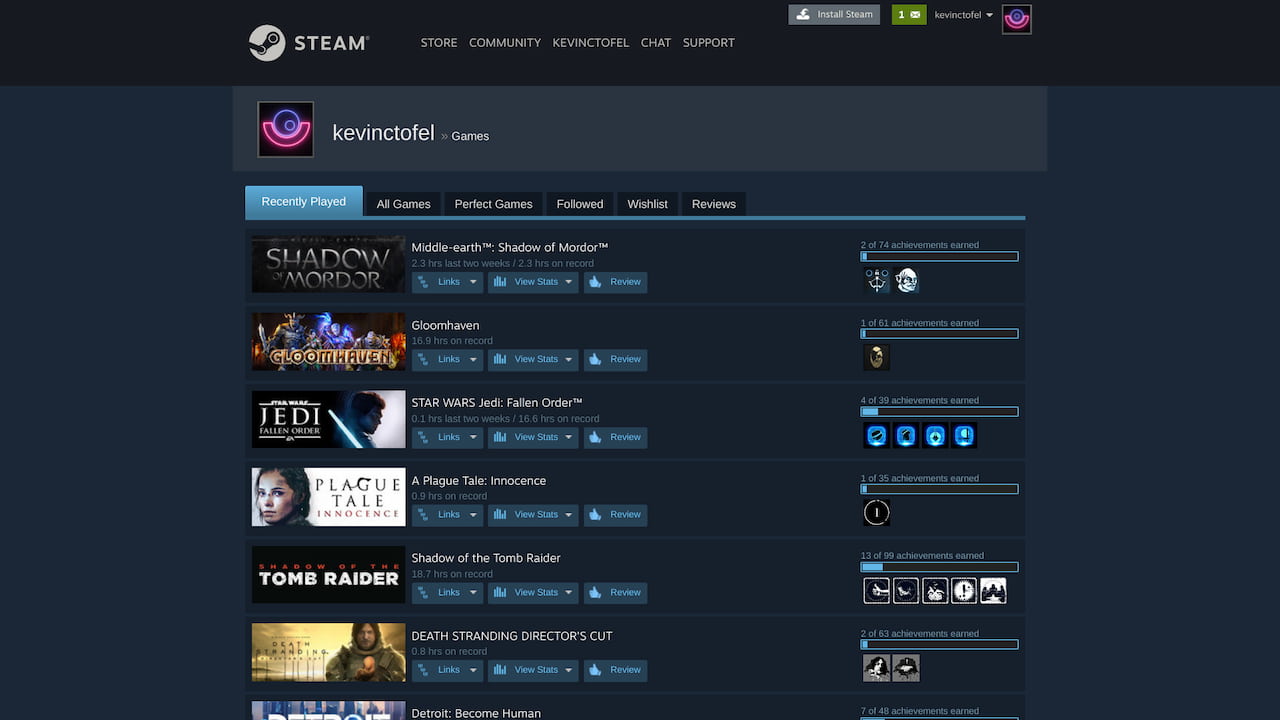1280x720 pixels.
Task: Click the large kevinctofel profile avatar
Action: (286, 129)
